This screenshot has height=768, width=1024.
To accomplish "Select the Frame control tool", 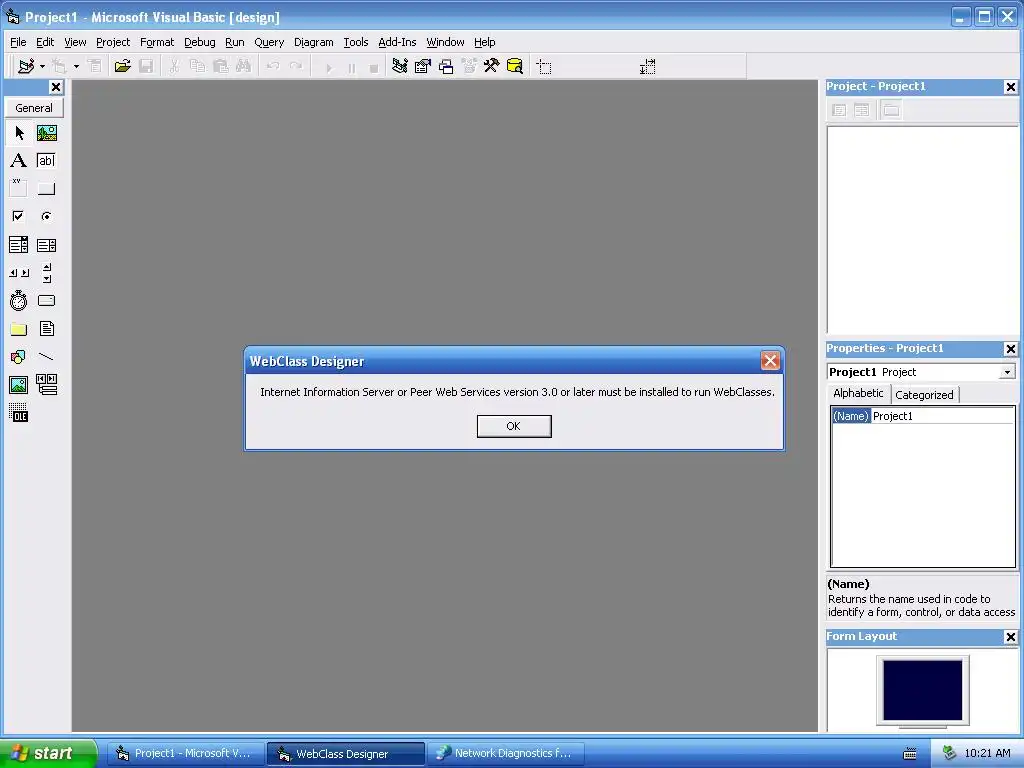I will click(x=19, y=188).
